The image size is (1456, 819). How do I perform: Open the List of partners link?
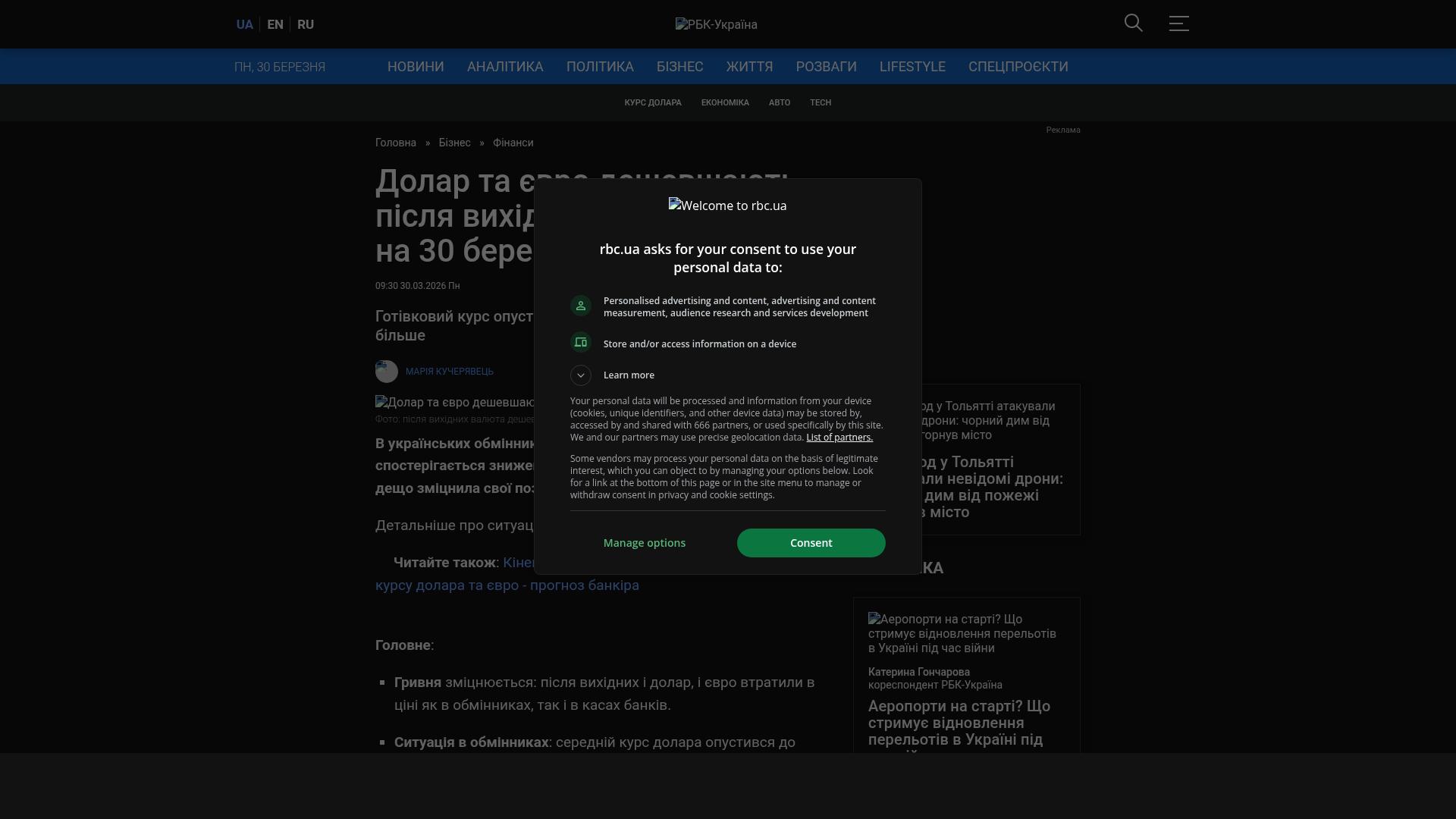point(839,438)
